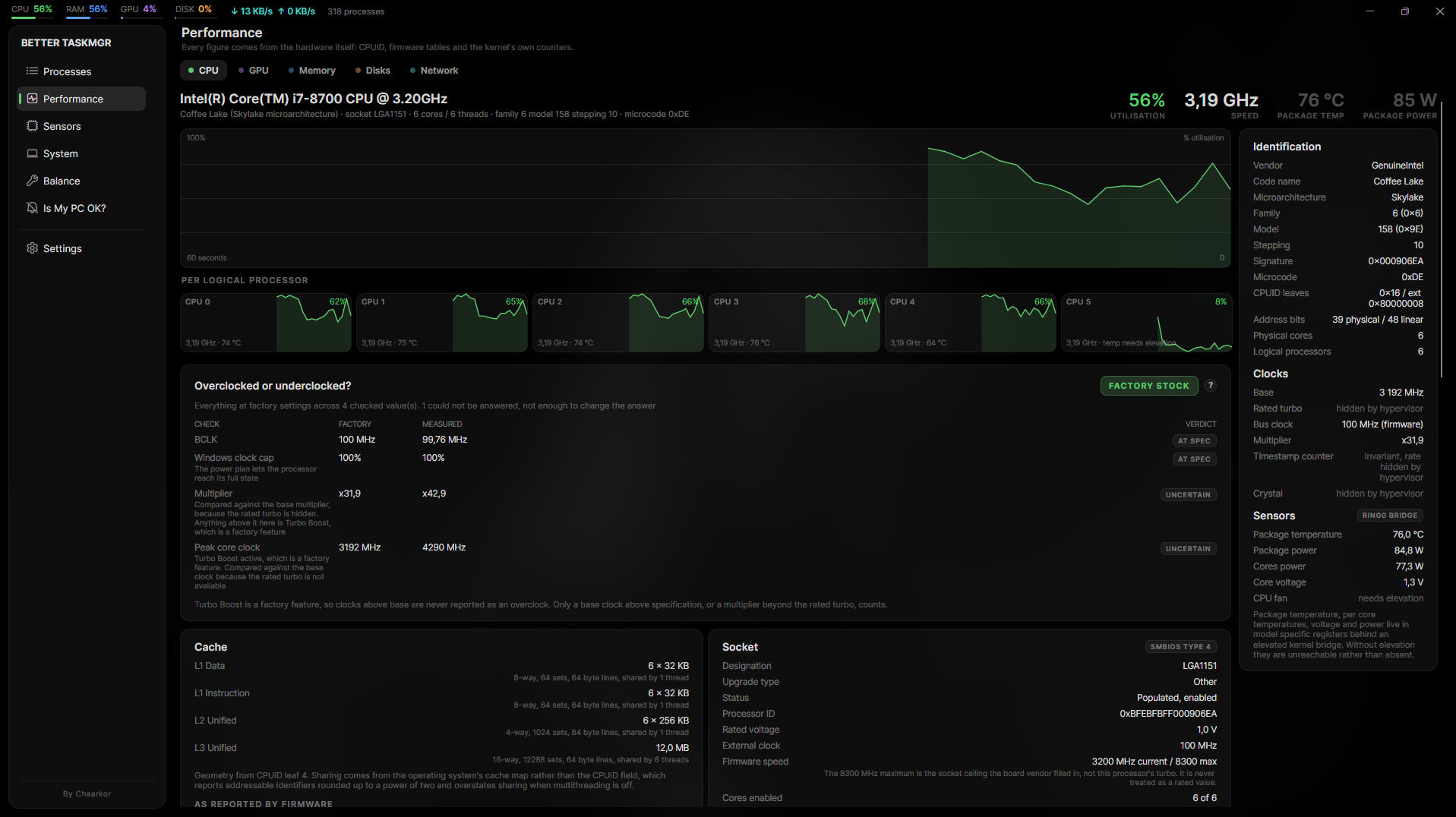Go to Settings page
Viewport: 1456px width, 817px height.
(81, 248)
